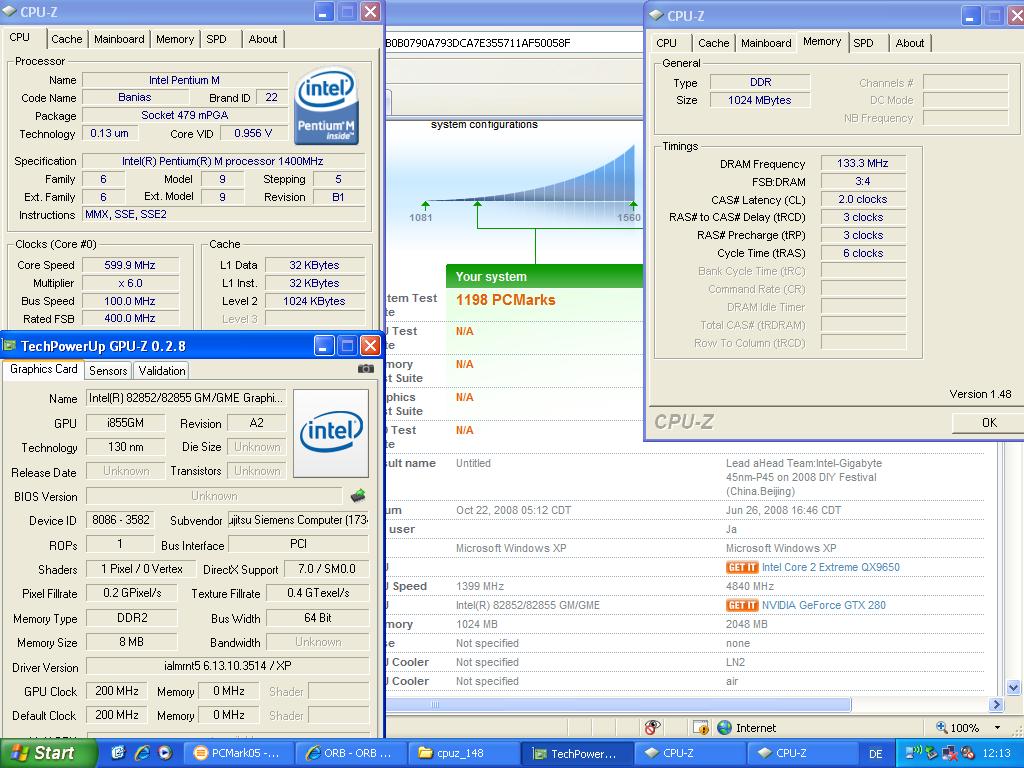Screen dimensions: 1024x768
Task: Click CPU-Z Specification field Pentium M 1400MHz
Action: pos(223,161)
